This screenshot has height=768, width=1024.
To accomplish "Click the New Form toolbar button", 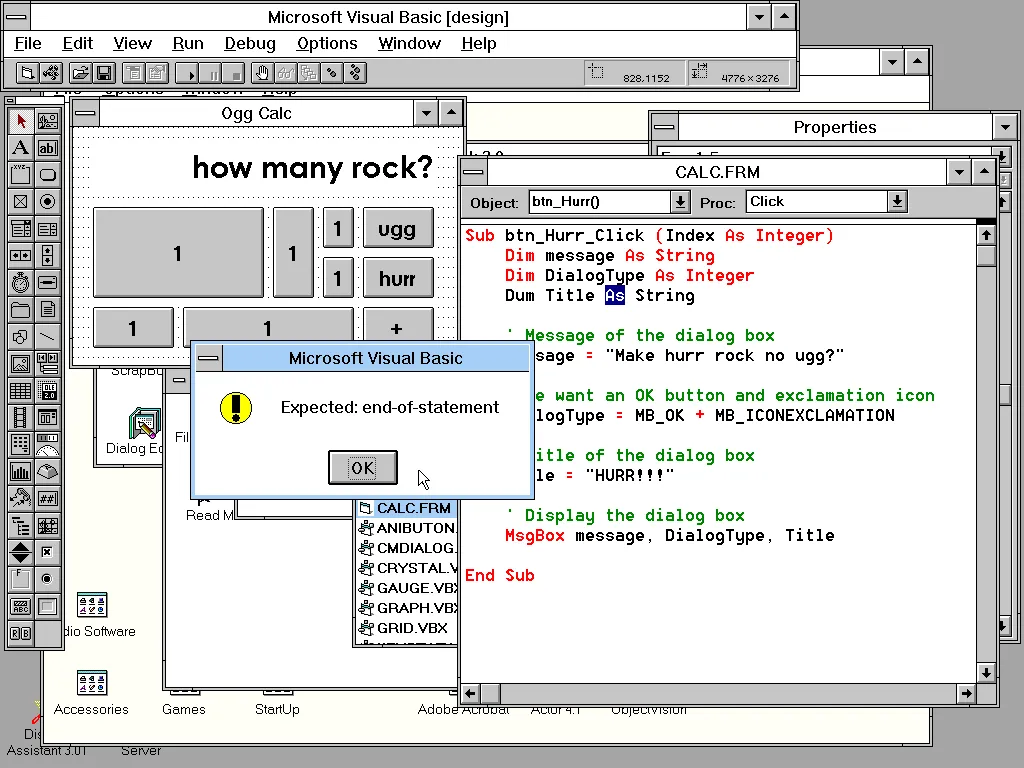I will coord(27,72).
